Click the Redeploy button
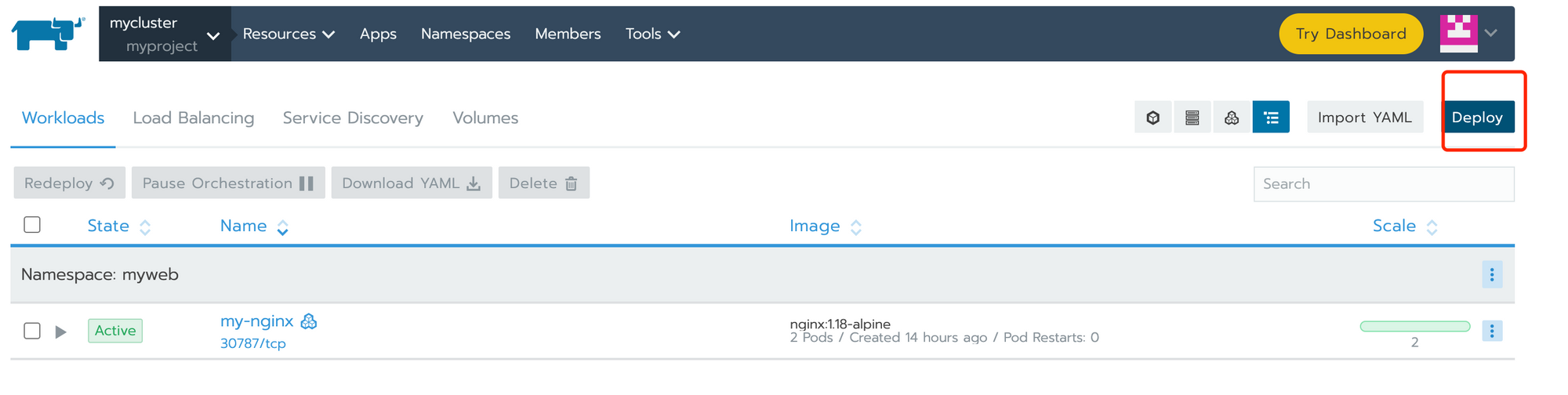The width and height of the screenshot is (1568, 395). tap(70, 183)
